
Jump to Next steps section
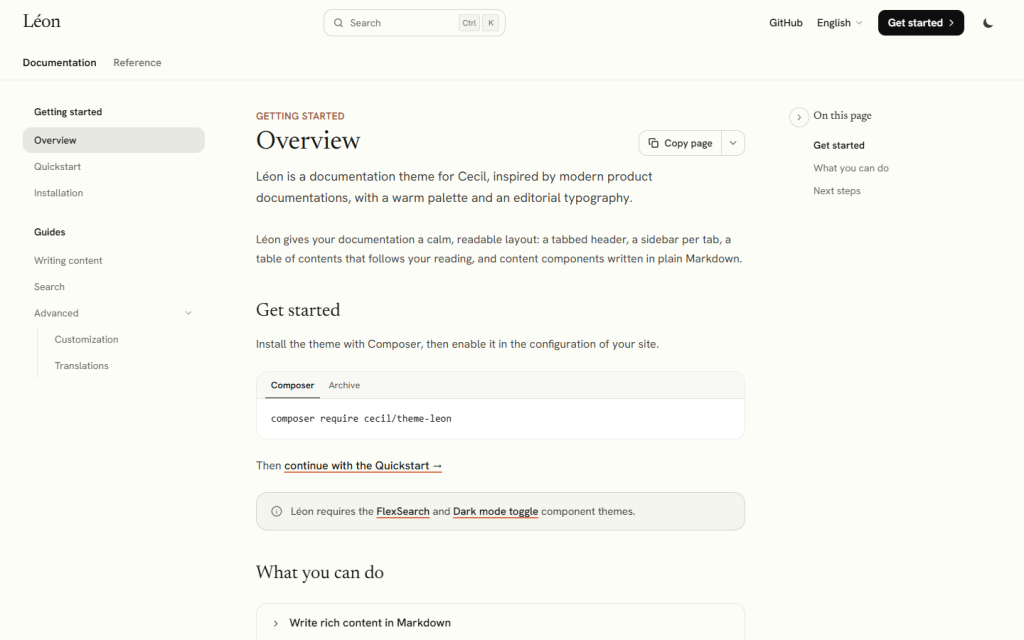(x=837, y=191)
